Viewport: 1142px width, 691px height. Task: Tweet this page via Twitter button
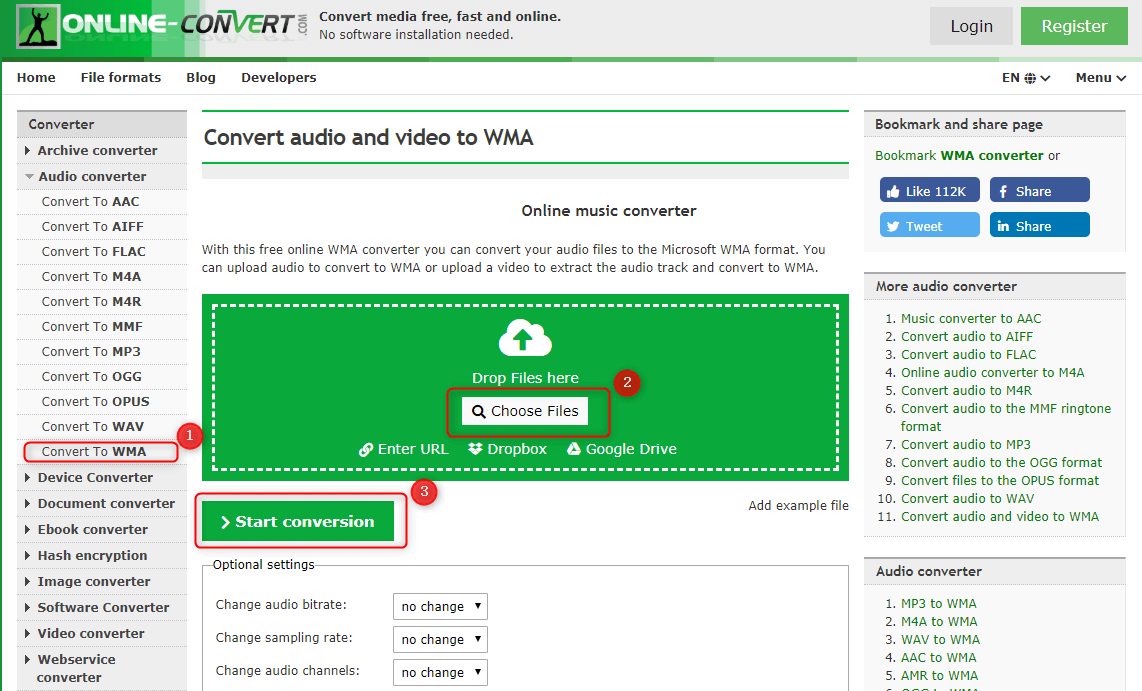929,226
